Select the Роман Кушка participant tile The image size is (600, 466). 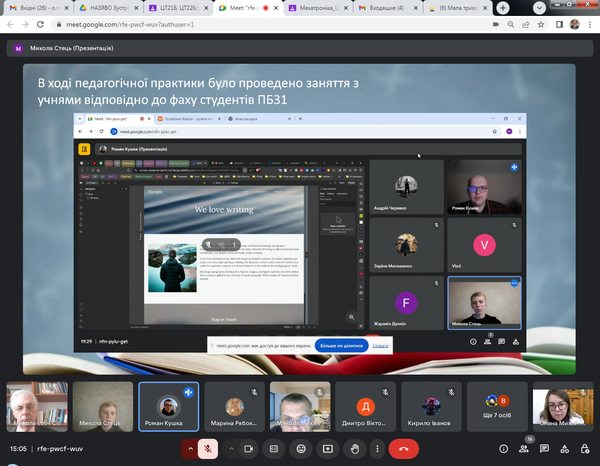click(168, 407)
